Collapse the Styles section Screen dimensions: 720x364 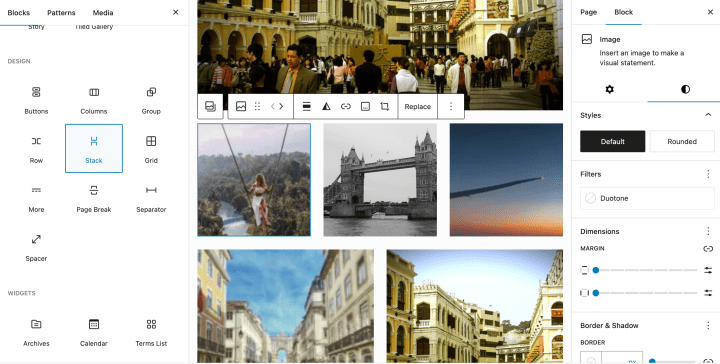click(x=708, y=115)
